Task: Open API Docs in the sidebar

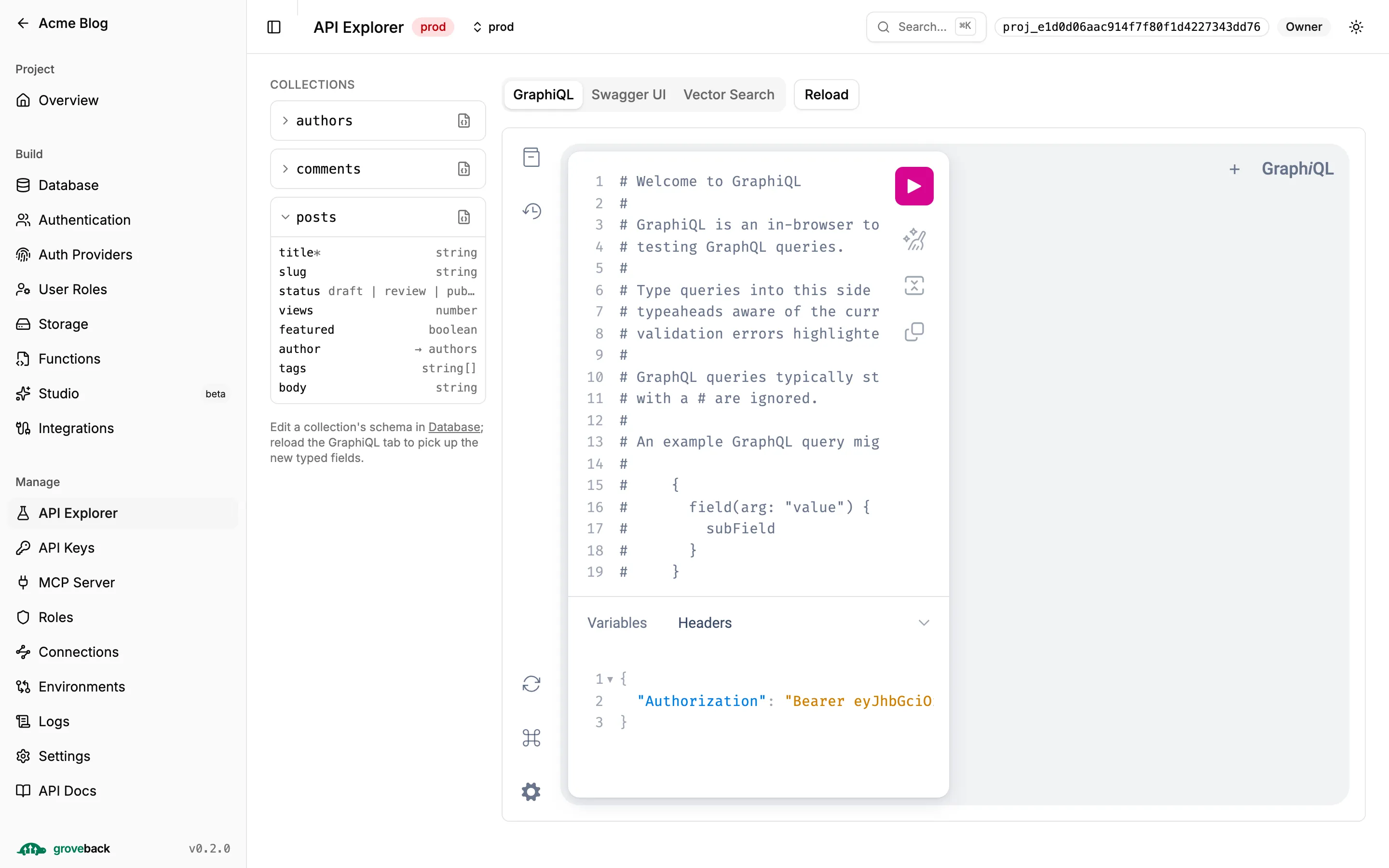Action: [123, 791]
